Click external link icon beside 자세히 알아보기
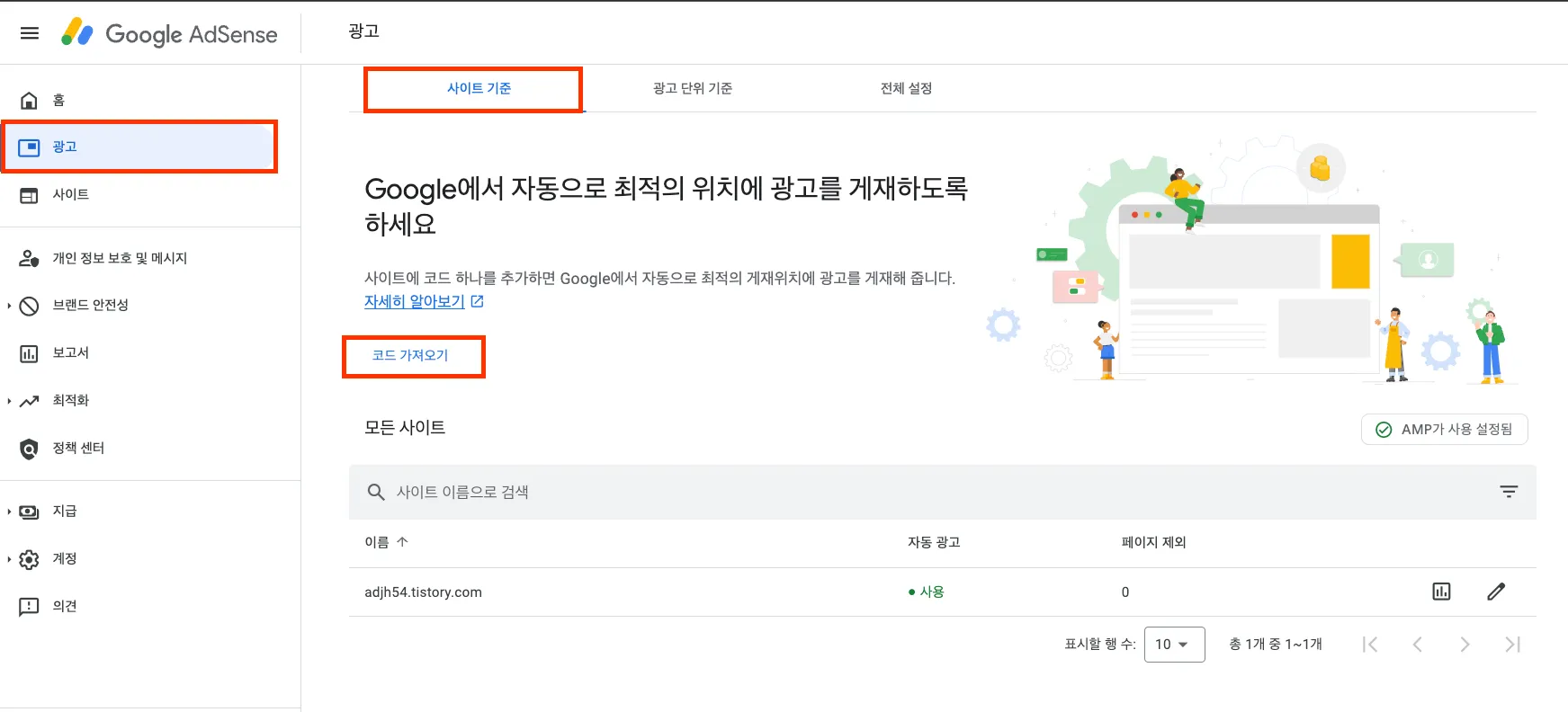Viewport: 1568px width, 712px height. coord(478,302)
